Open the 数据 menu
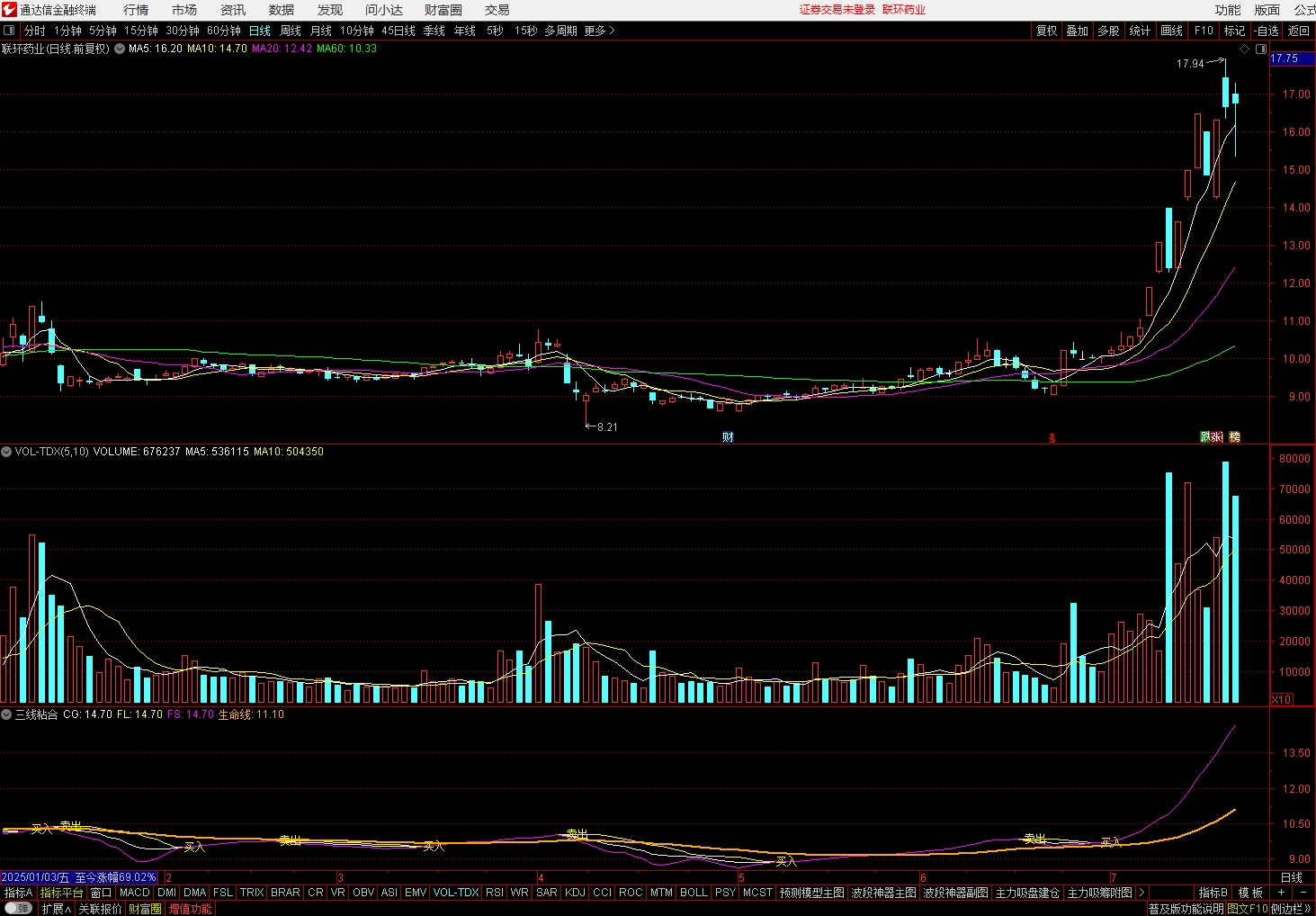This screenshot has width=1316, height=916. coord(282,10)
